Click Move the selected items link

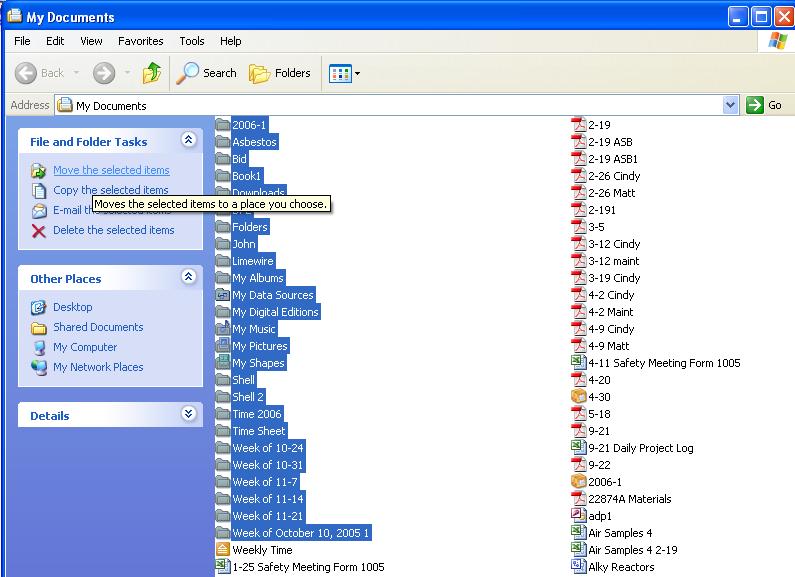[112, 170]
